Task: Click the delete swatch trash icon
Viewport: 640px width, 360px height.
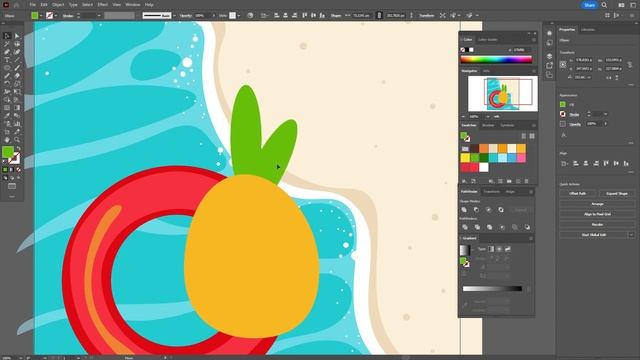Action: click(x=527, y=181)
